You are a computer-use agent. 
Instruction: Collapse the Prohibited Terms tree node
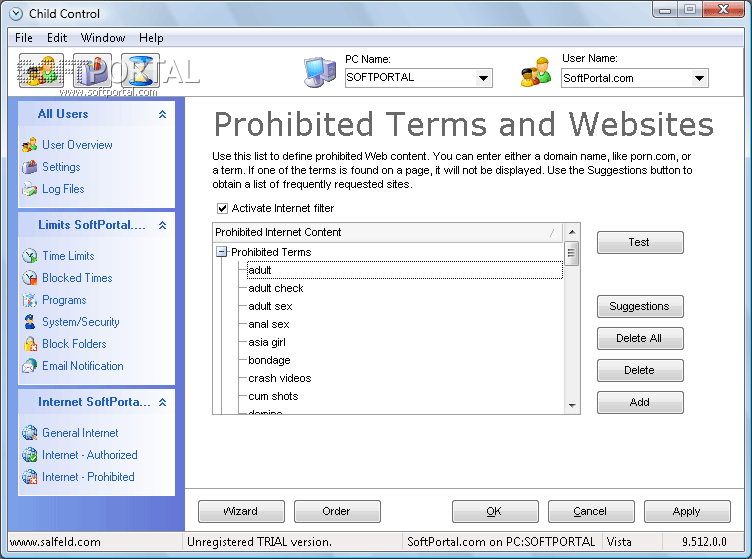click(x=221, y=252)
